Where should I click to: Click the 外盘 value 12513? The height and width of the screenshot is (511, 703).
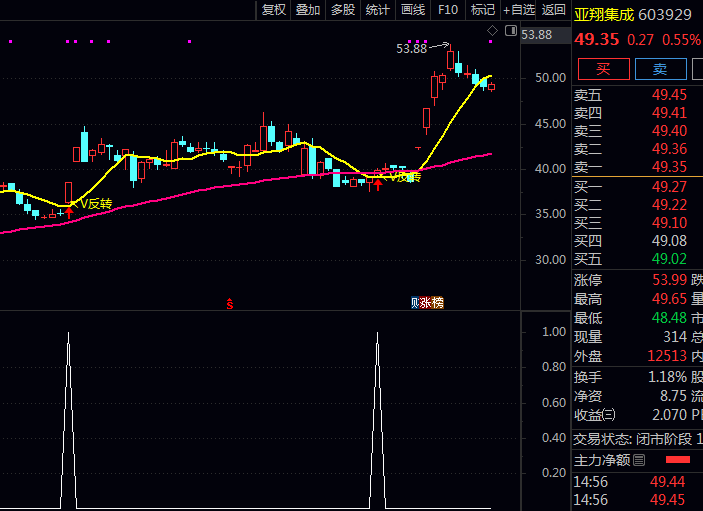point(667,356)
